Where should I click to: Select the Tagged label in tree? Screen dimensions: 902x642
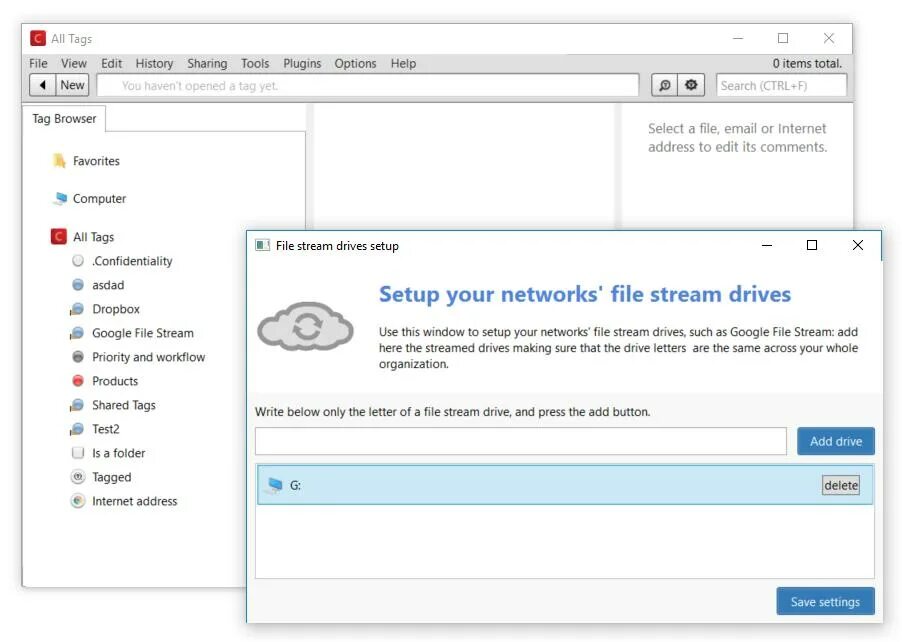[112, 477]
